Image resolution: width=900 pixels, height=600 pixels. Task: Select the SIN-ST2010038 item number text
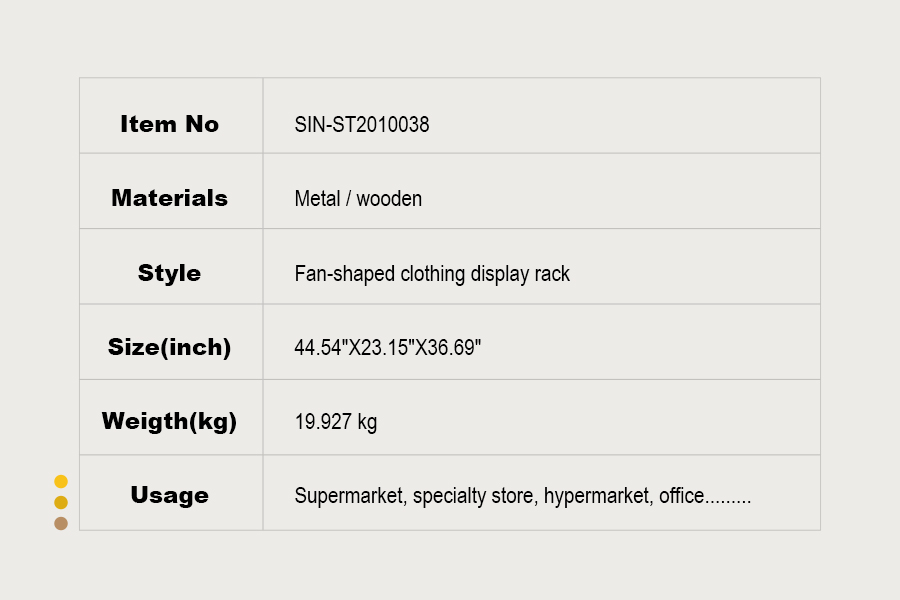(x=362, y=125)
